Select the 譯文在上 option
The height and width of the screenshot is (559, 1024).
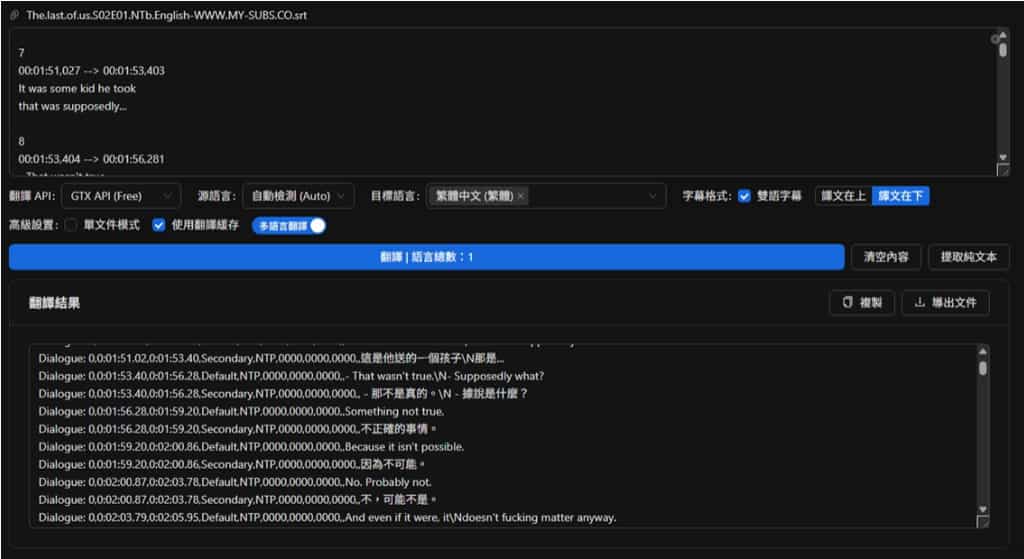coord(843,196)
